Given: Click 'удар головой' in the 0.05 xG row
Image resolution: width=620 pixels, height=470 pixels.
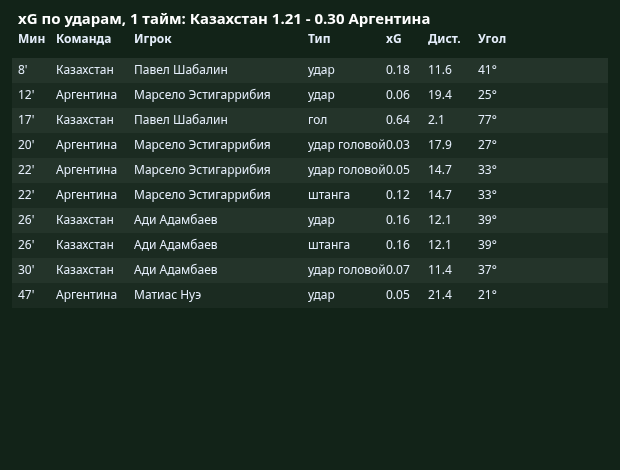Looking at the screenshot, I should (346, 170).
